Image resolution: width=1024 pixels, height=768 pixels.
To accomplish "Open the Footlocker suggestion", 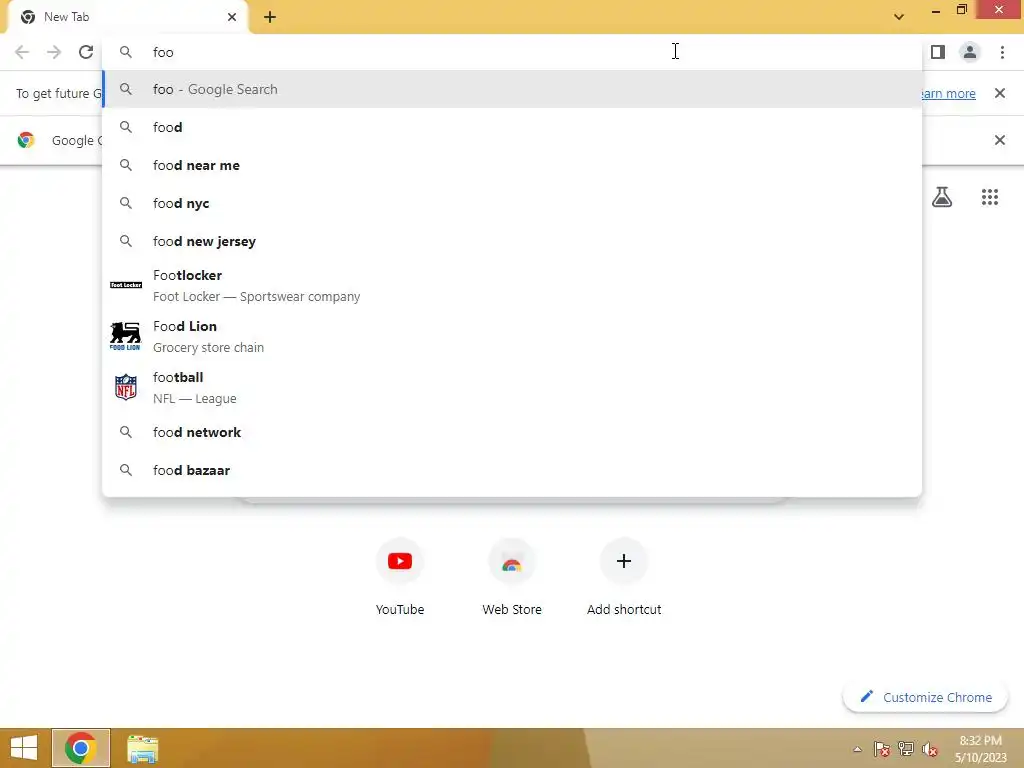I will (512, 285).
